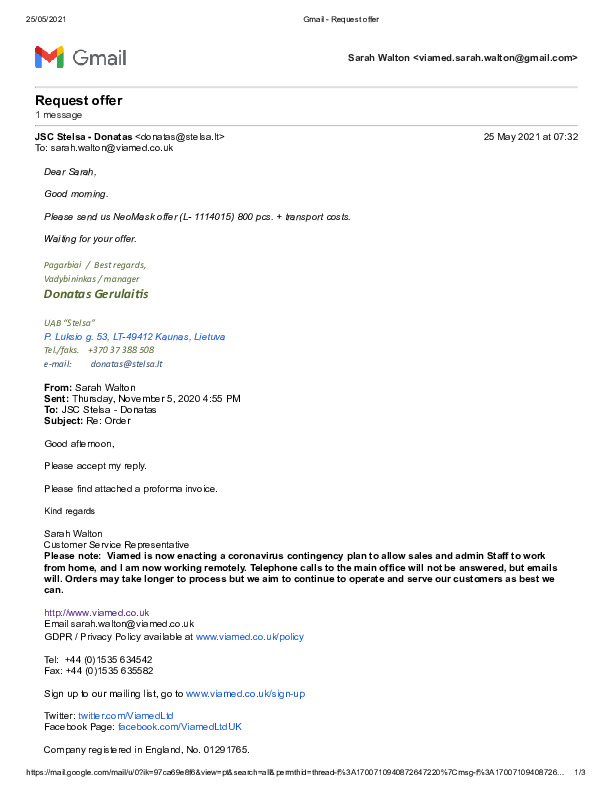Viewport: 612px width, 792px height.
Task: Click the "Gmail - Request offer" page title header
Action: tap(341, 20)
